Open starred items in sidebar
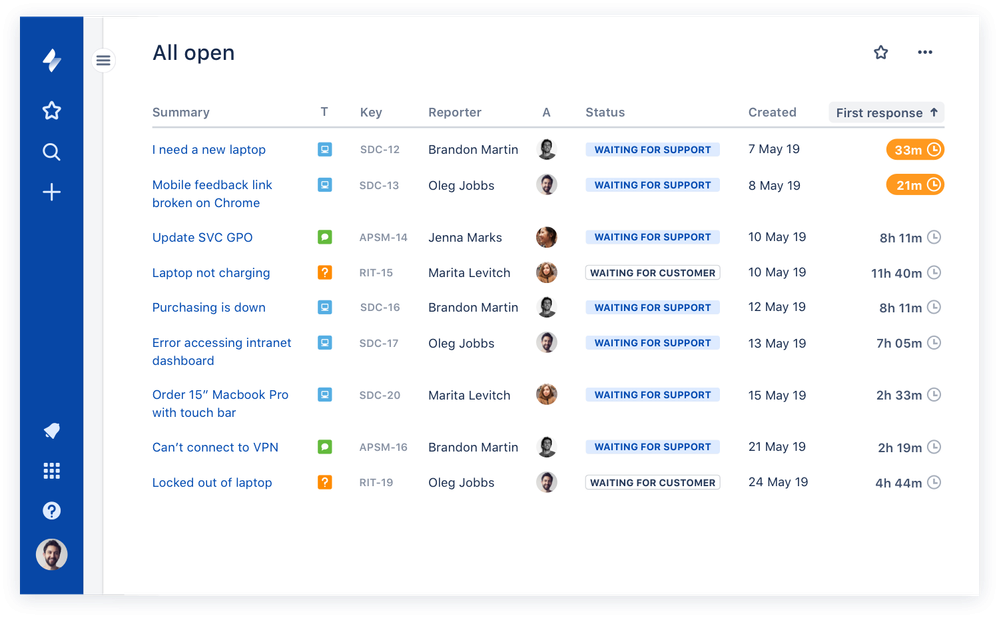This screenshot has height=618, width=999. click(x=52, y=111)
